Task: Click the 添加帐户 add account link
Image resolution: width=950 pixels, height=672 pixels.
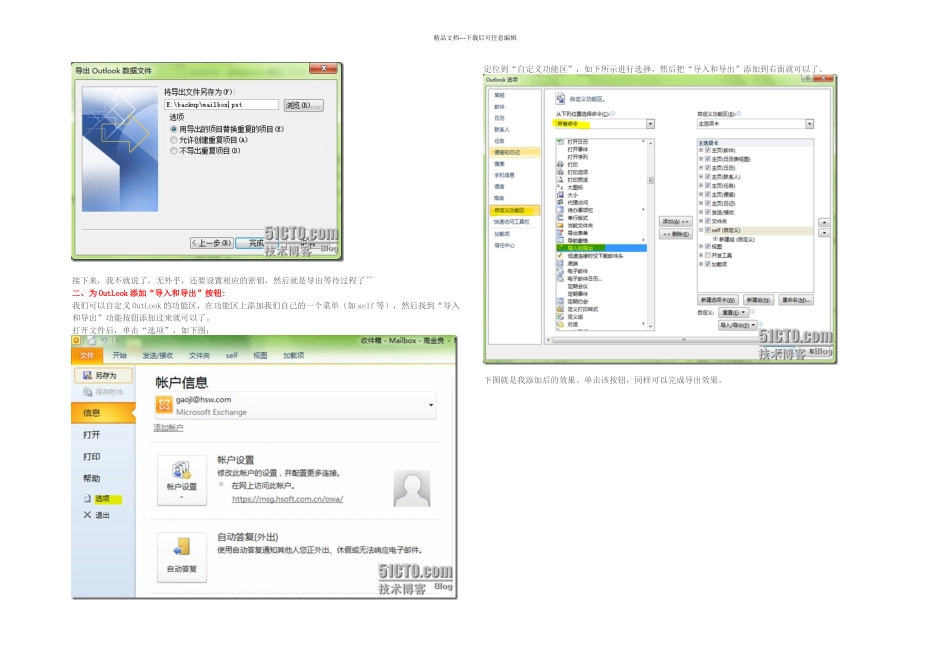Action: [168, 428]
